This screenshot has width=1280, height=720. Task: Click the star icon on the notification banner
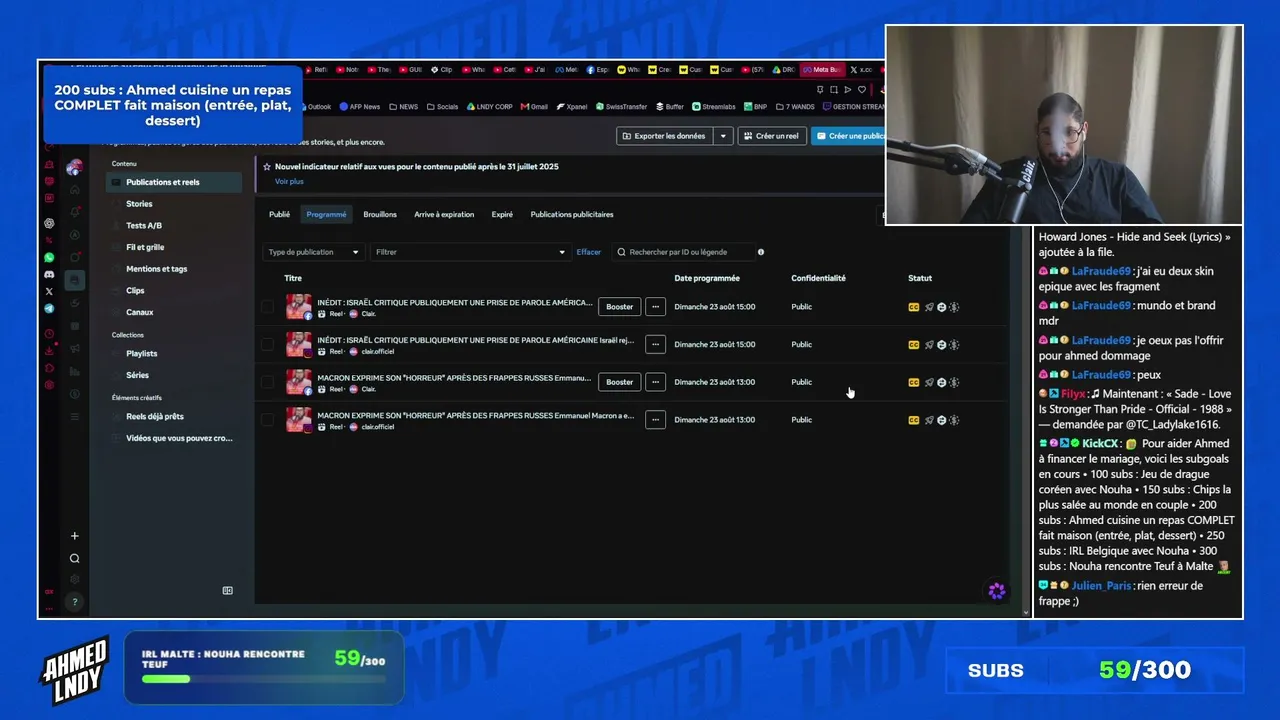[267, 167]
